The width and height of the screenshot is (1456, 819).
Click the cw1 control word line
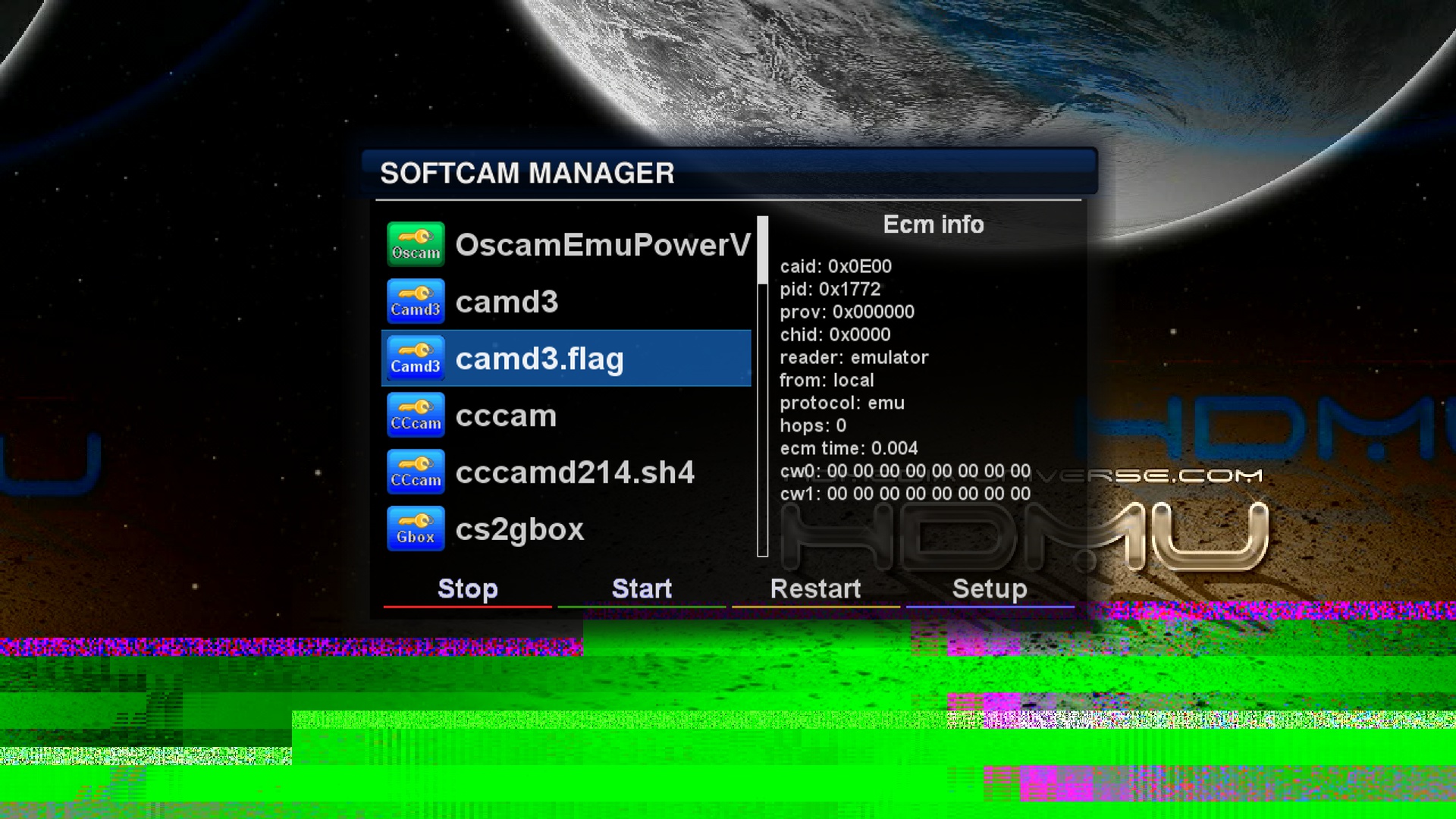(905, 494)
